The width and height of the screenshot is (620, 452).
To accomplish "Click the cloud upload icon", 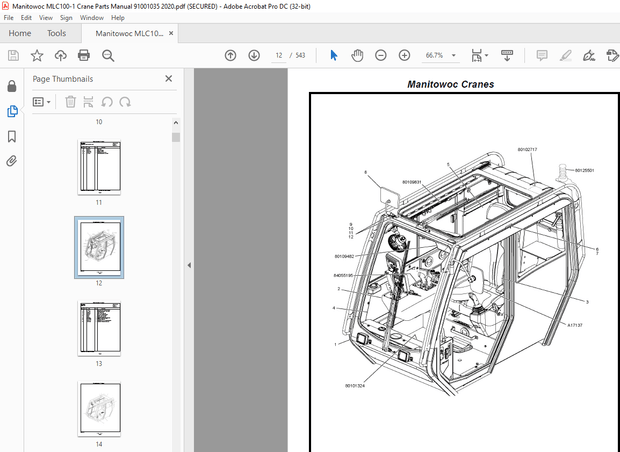I will point(60,55).
